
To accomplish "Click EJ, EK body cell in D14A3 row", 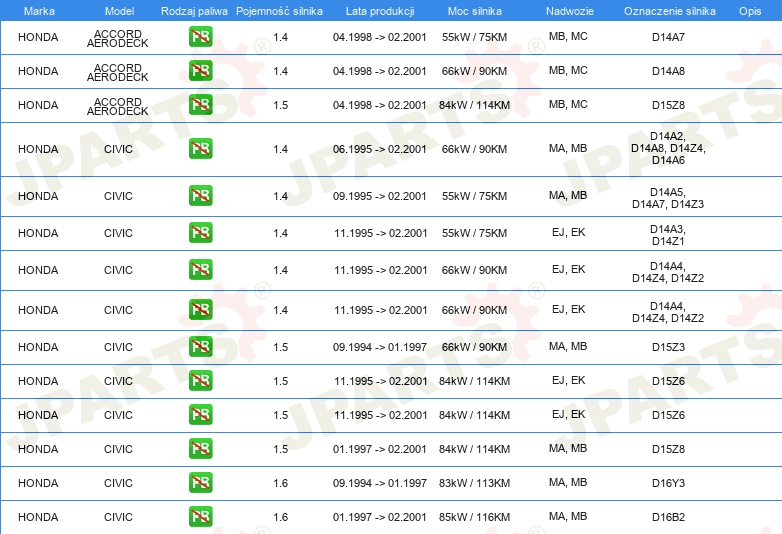I will tap(569, 232).
